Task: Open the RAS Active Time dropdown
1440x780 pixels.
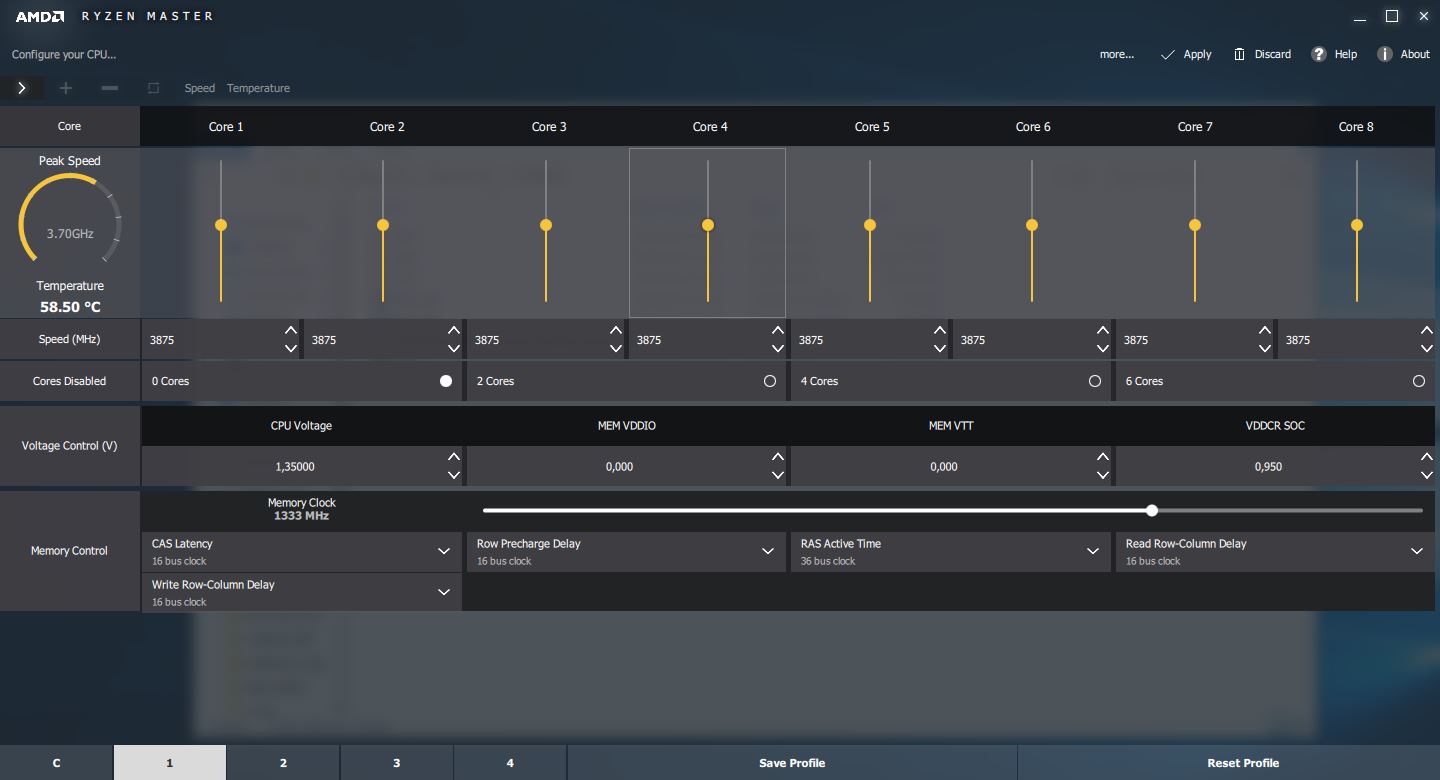Action: click(1093, 551)
